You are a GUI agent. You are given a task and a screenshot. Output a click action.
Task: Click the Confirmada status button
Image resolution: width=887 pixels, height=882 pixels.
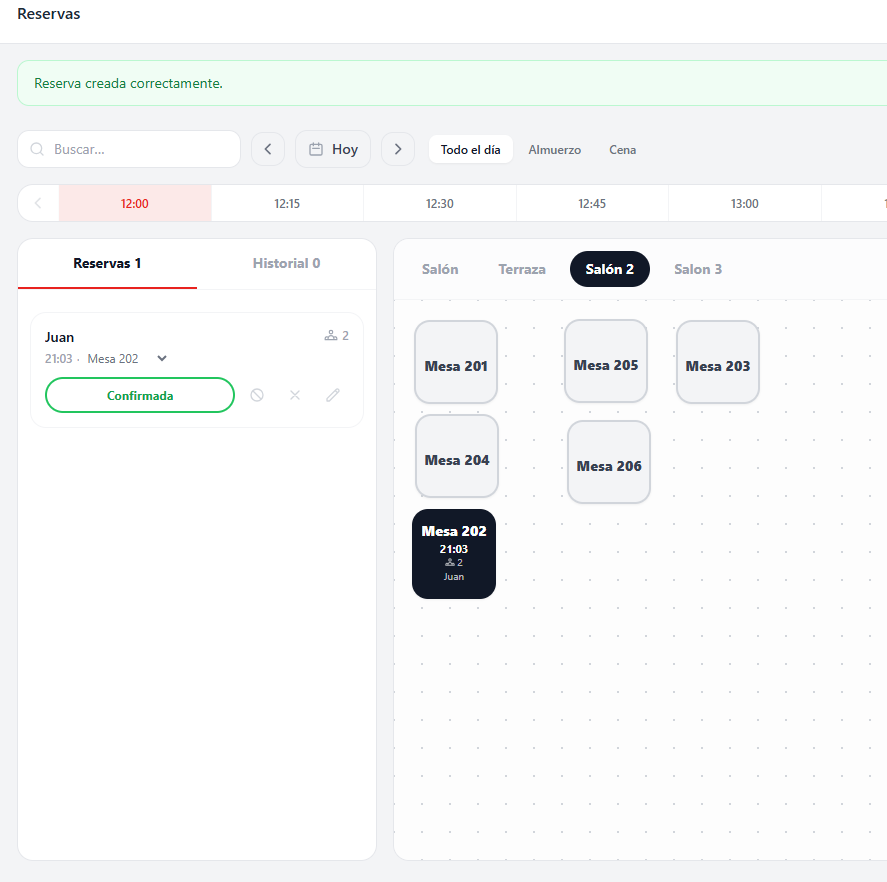(140, 395)
